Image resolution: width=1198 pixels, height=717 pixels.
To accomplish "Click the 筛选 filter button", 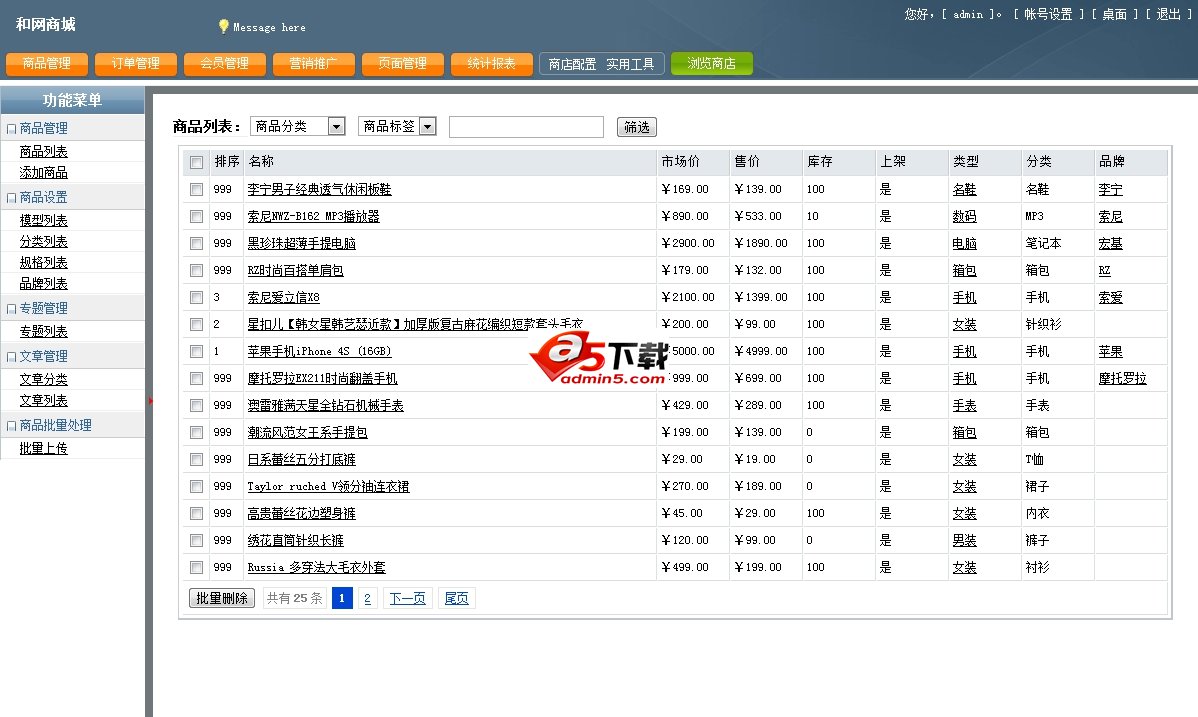I will coord(636,127).
